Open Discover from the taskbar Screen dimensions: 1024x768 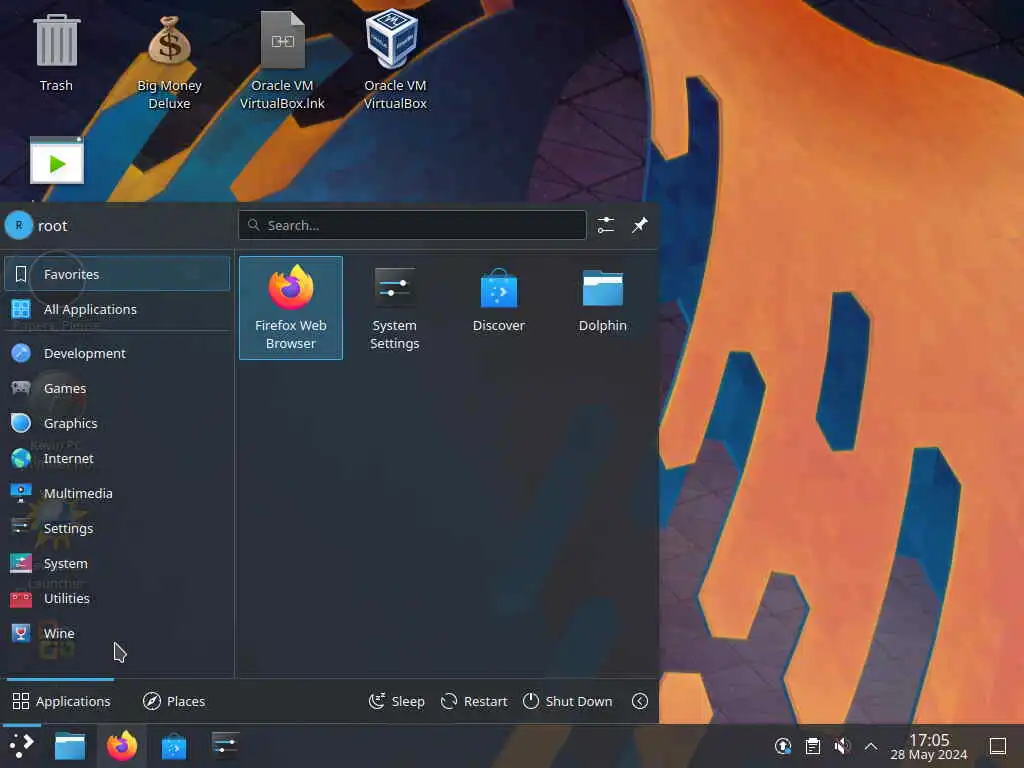pyautogui.click(x=174, y=746)
